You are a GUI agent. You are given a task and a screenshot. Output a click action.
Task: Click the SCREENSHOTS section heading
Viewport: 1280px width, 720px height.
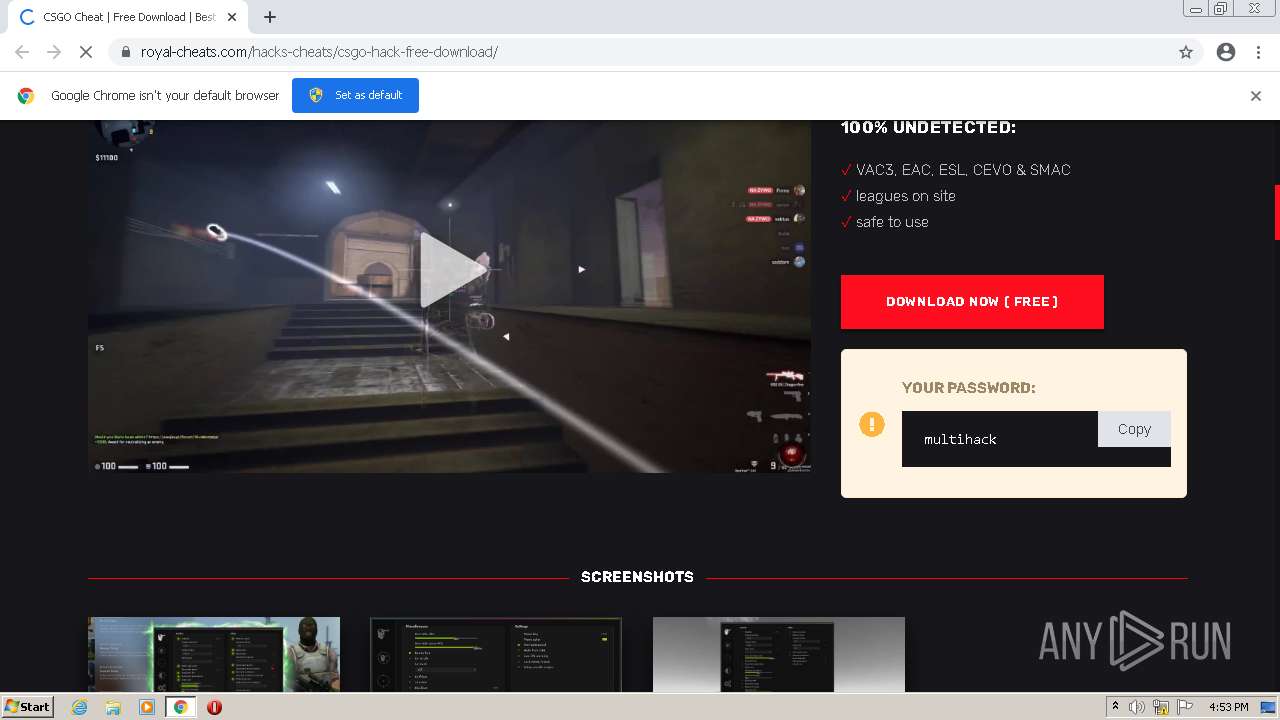pyautogui.click(x=637, y=577)
